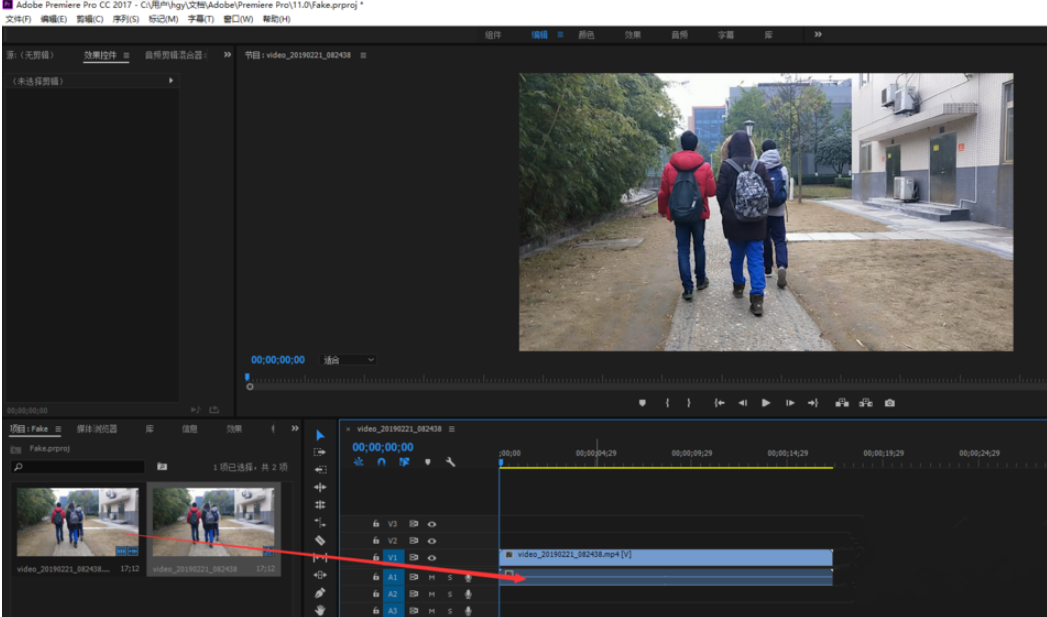Viewport: 1047px width, 617px height.
Task: Open the zoom level 适合 dropdown
Action: [x=348, y=360]
